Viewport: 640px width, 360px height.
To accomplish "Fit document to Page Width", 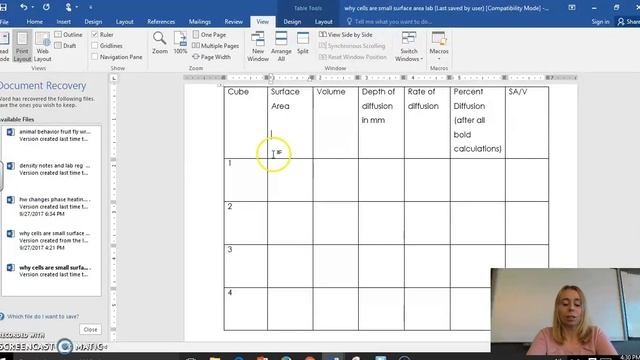I will coord(211,57).
